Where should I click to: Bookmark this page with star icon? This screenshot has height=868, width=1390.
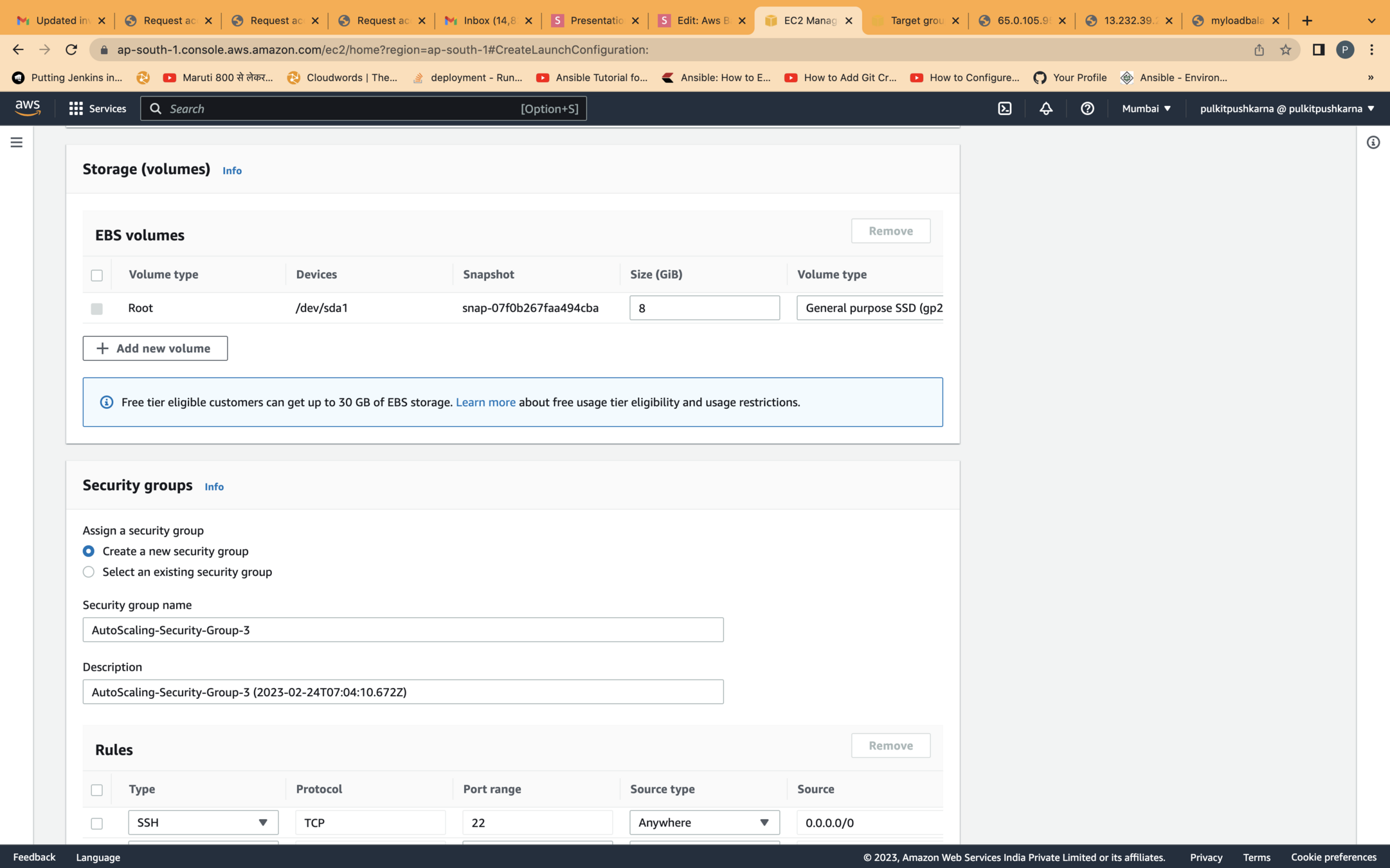click(1285, 50)
